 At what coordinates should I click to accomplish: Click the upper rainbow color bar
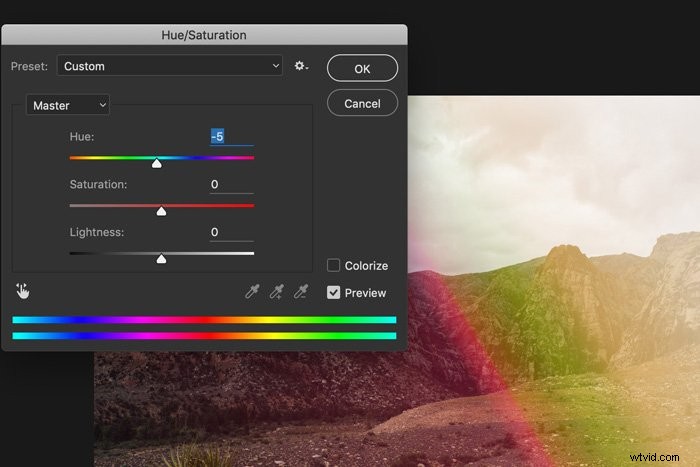204,320
